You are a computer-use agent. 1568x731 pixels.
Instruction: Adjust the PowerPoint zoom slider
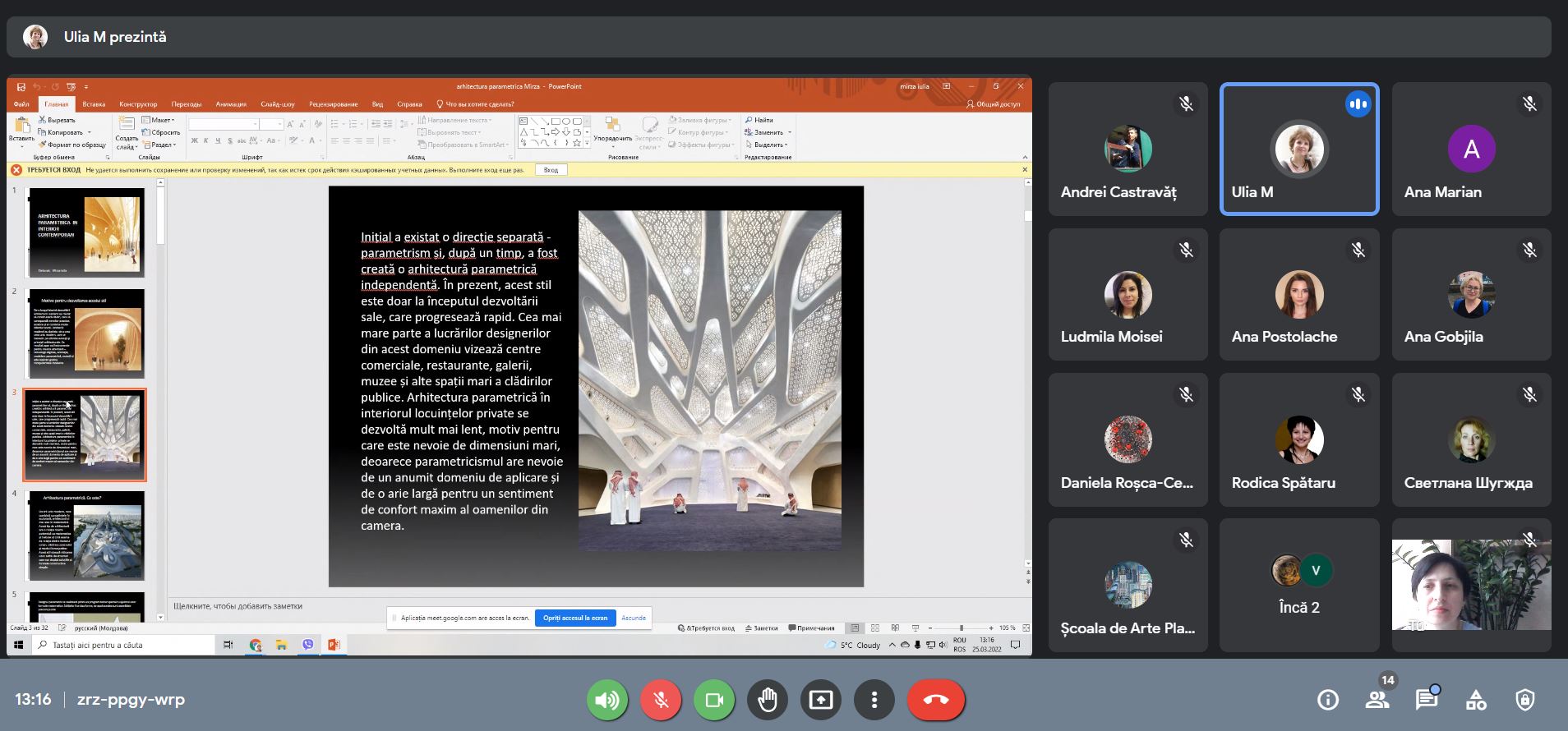[x=962, y=628]
